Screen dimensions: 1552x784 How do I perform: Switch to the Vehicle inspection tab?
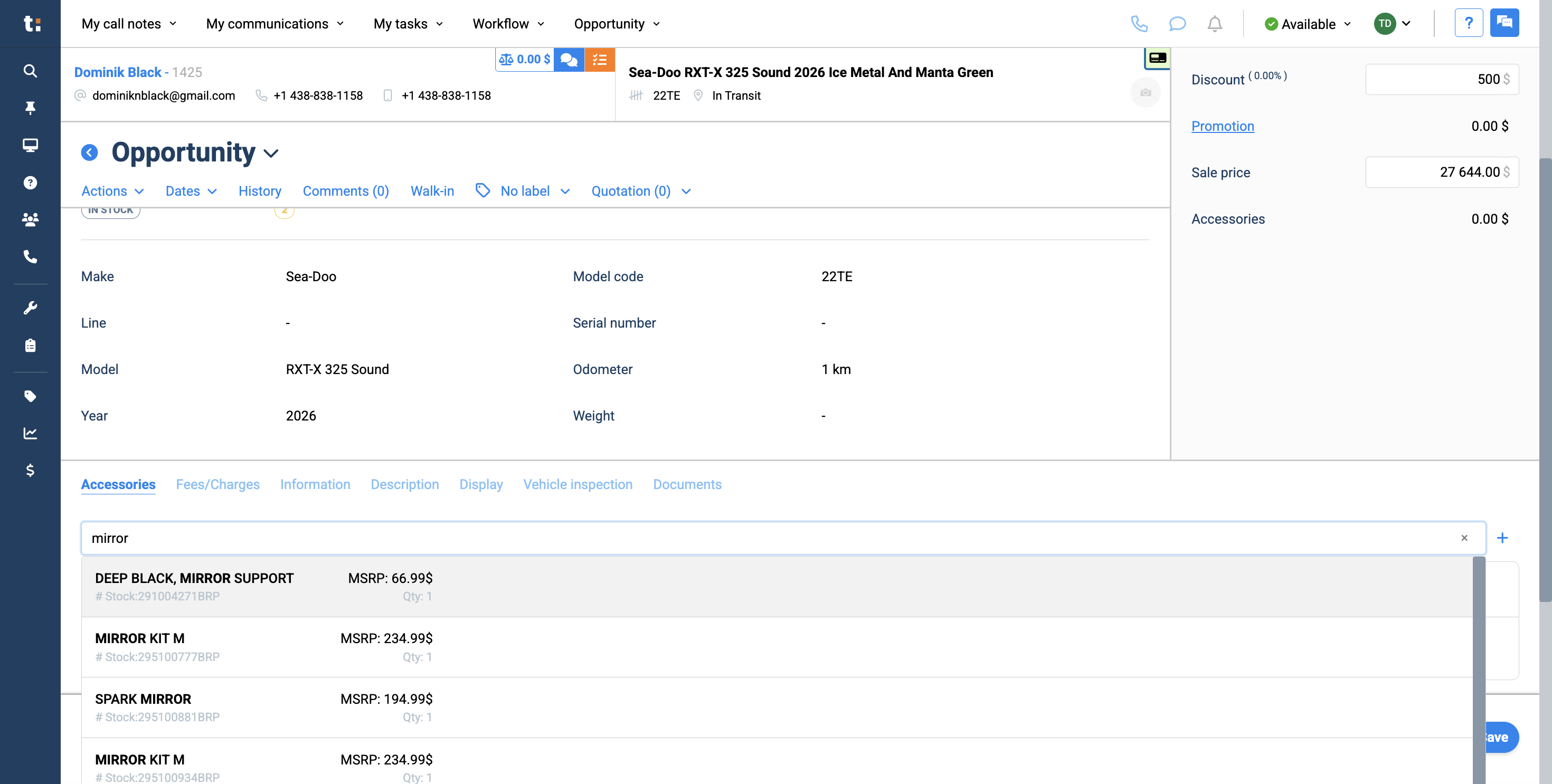point(577,484)
